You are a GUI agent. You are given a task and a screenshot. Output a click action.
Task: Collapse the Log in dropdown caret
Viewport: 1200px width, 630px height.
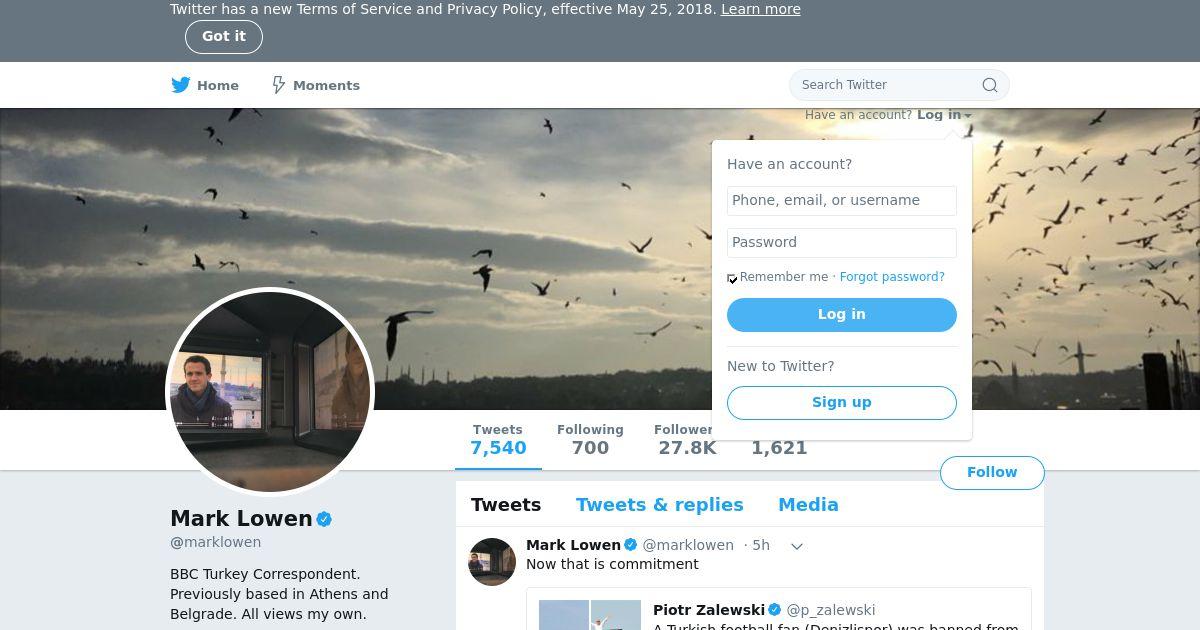click(968, 116)
